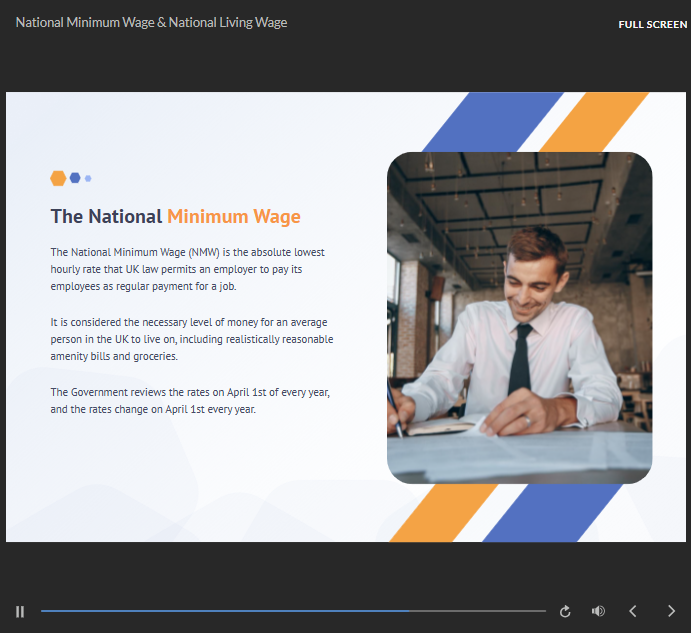Click the photo of the man writing
Image resolution: width=691 pixels, height=633 pixels.
click(x=520, y=318)
